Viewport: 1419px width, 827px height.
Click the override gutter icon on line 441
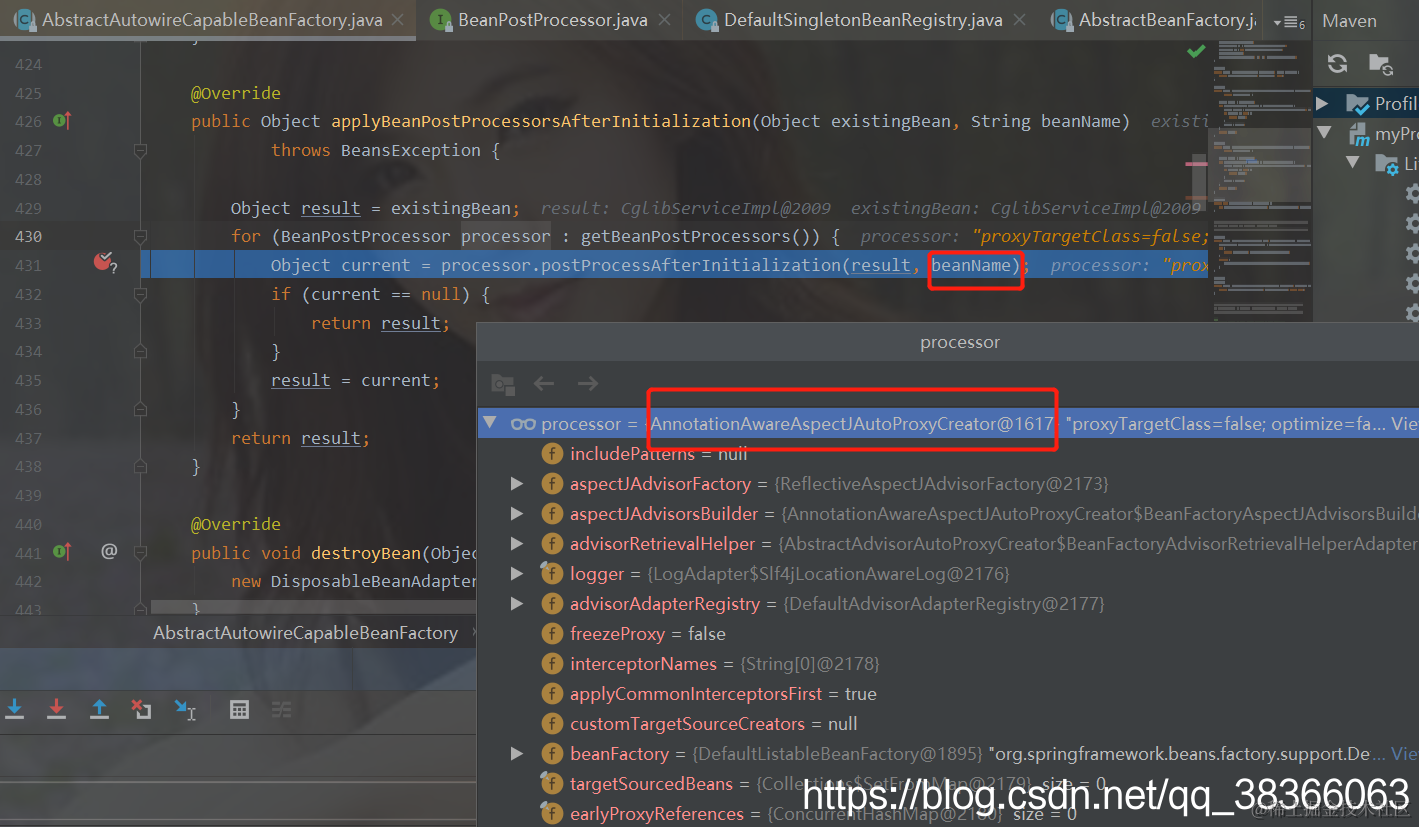tap(61, 552)
